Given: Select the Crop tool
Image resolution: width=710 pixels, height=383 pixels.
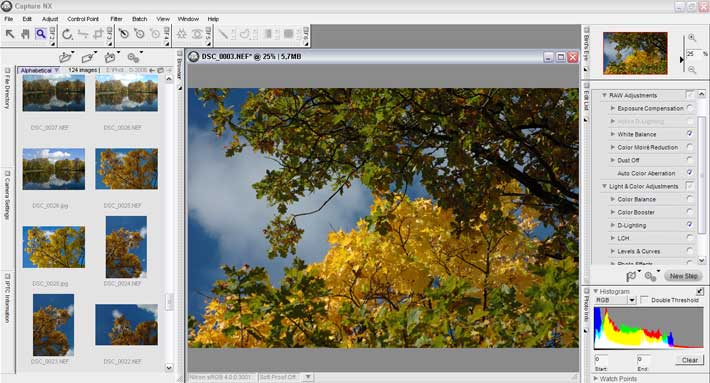Looking at the screenshot, I should point(98,34).
